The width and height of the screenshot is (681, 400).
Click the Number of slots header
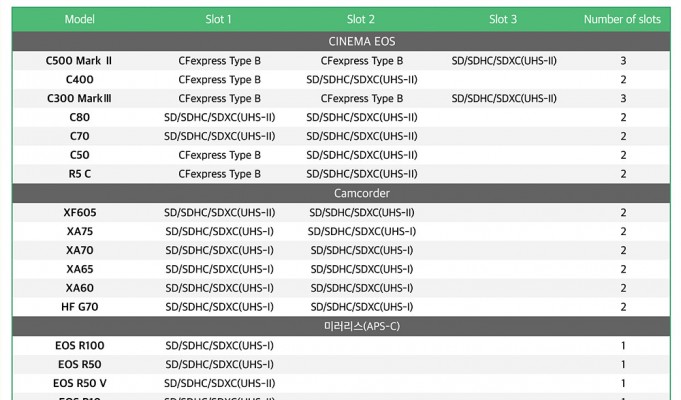(622, 19)
